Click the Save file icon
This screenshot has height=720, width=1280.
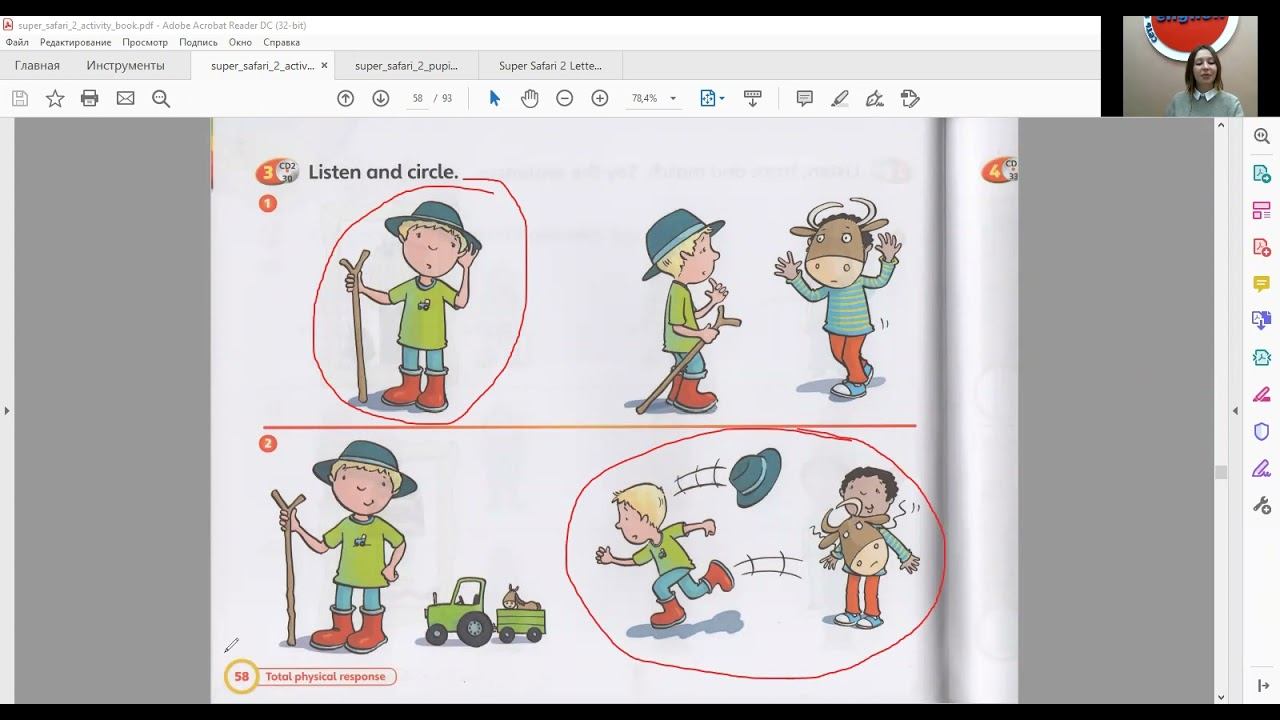(x=20, y=98)
